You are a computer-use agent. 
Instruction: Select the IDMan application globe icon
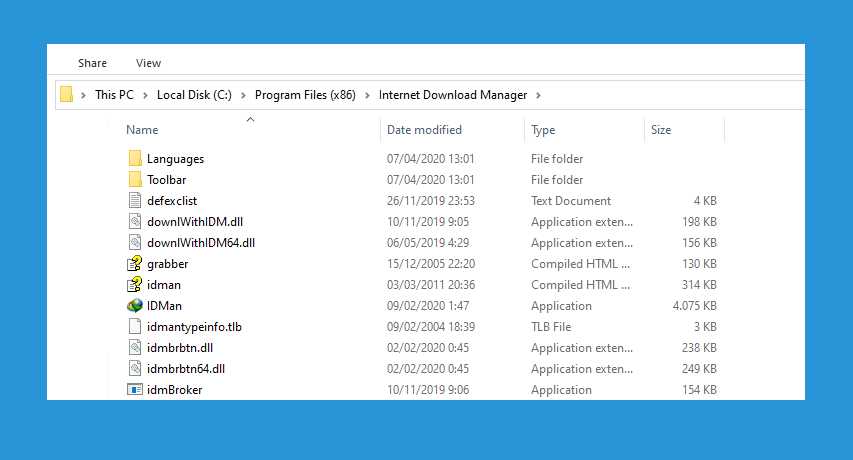[x=135, y=306]
